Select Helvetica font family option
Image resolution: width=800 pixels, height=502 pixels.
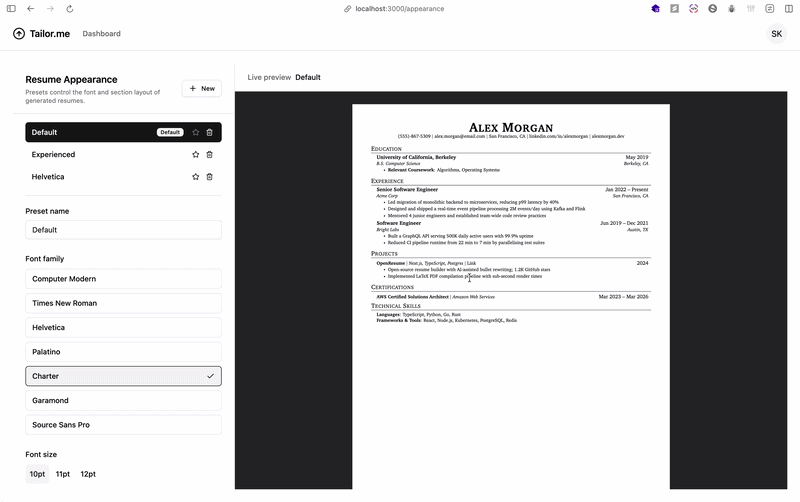click(x=123, y=328)
